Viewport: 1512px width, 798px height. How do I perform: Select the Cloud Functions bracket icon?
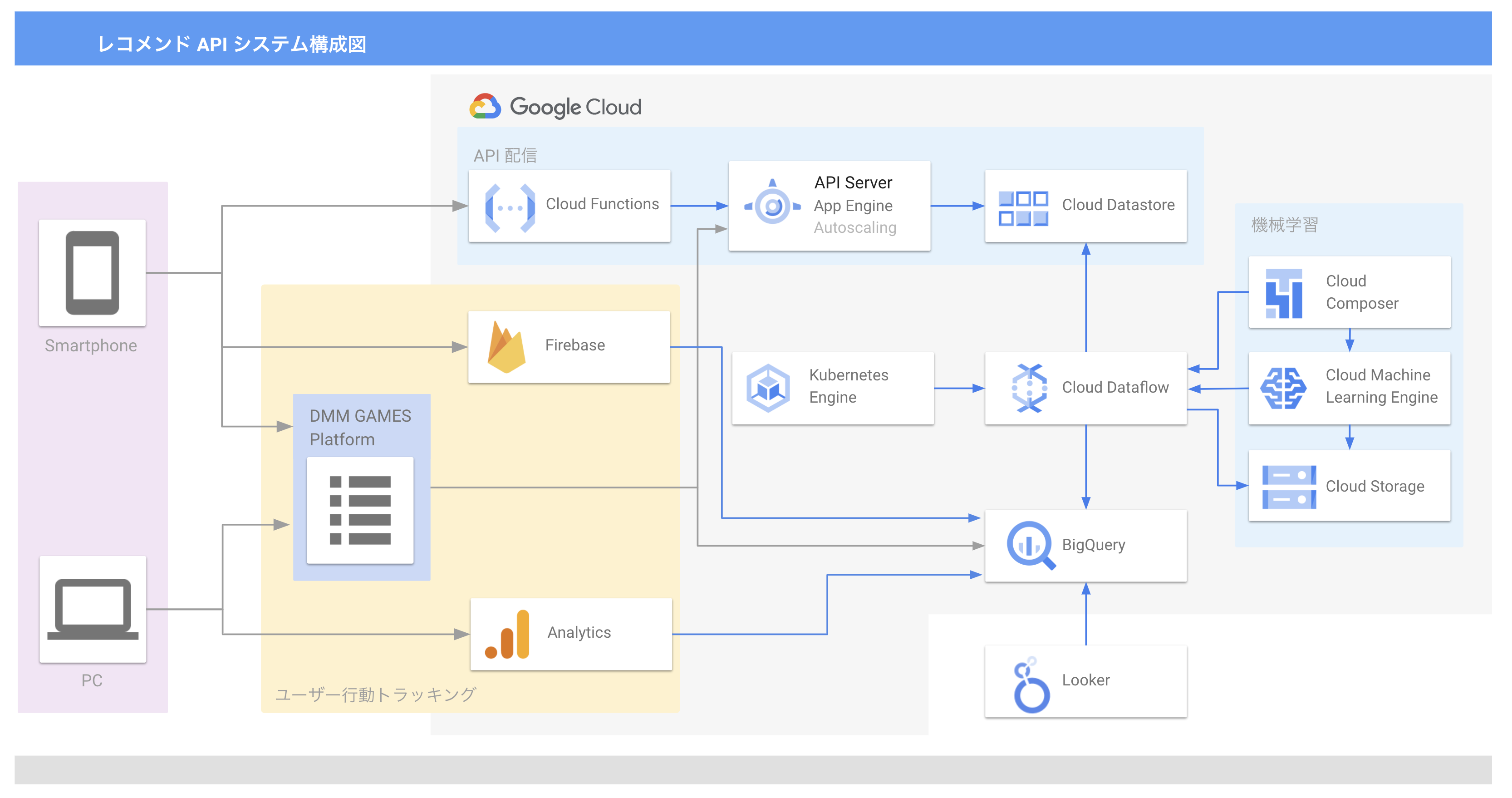pos(510,208)
